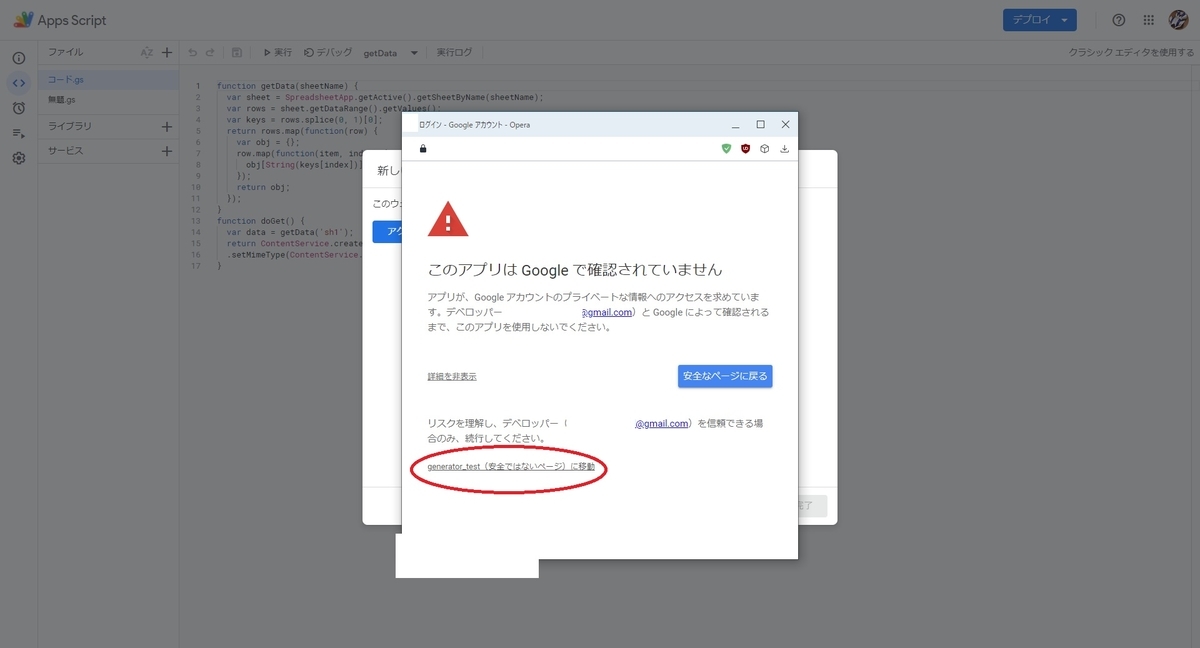The image size is (1200, 648).
Task: Click 安全なページに戻る button
Action: [725, 376]
